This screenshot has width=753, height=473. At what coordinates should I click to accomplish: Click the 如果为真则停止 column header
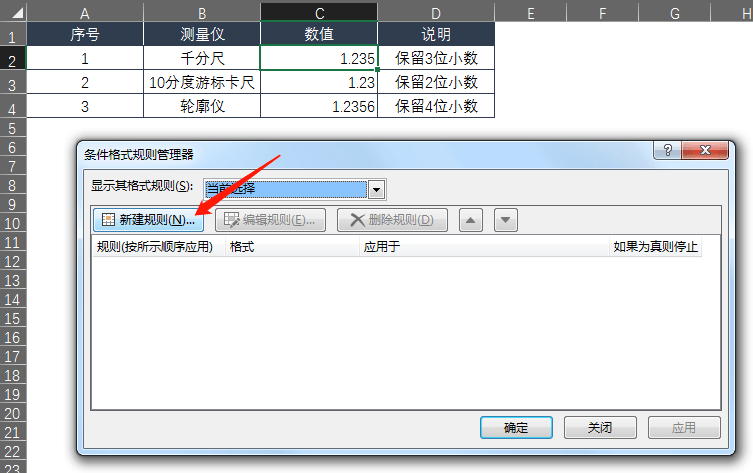[x=656, y=247]
